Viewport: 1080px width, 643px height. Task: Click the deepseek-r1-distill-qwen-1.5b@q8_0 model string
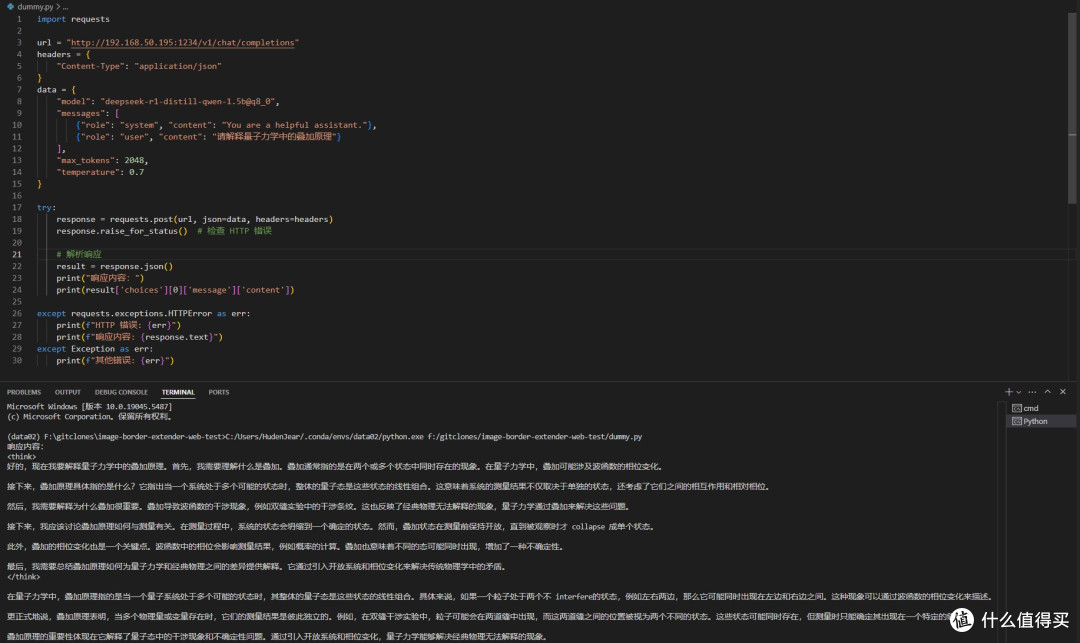coord(188,102)
